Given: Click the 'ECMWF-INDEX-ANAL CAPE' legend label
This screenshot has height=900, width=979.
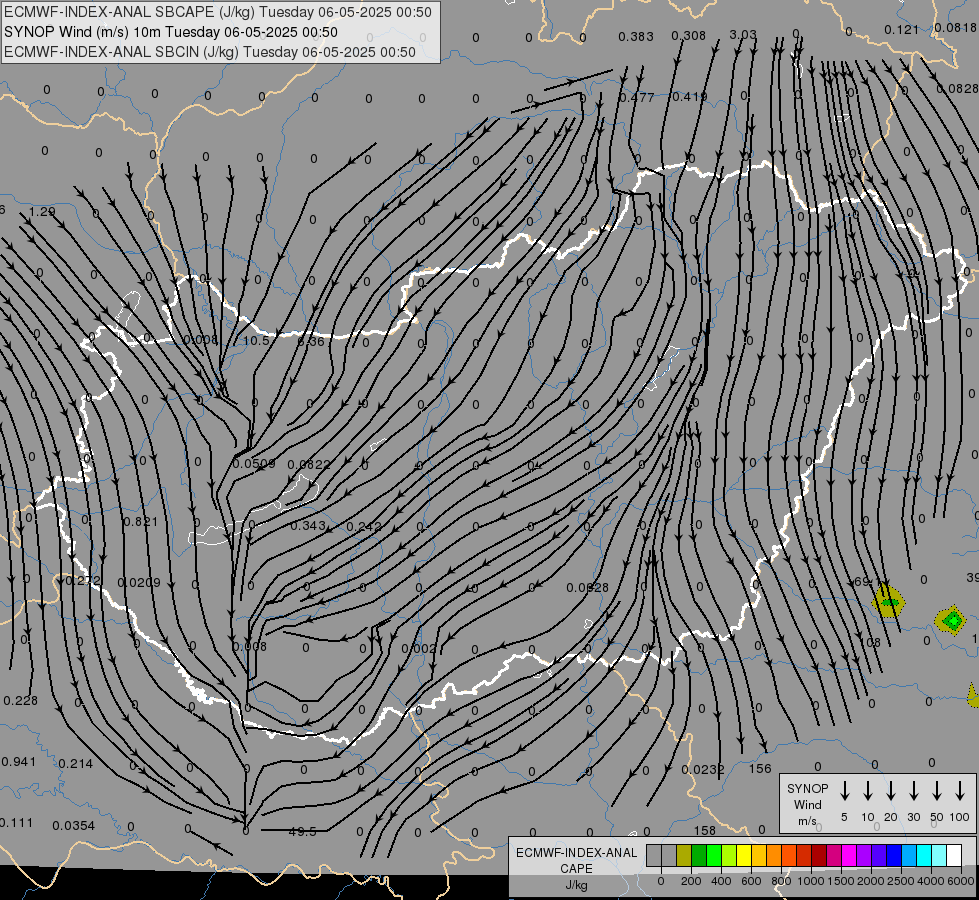Looking at the screenshot, I should click(x=576, y=861).
